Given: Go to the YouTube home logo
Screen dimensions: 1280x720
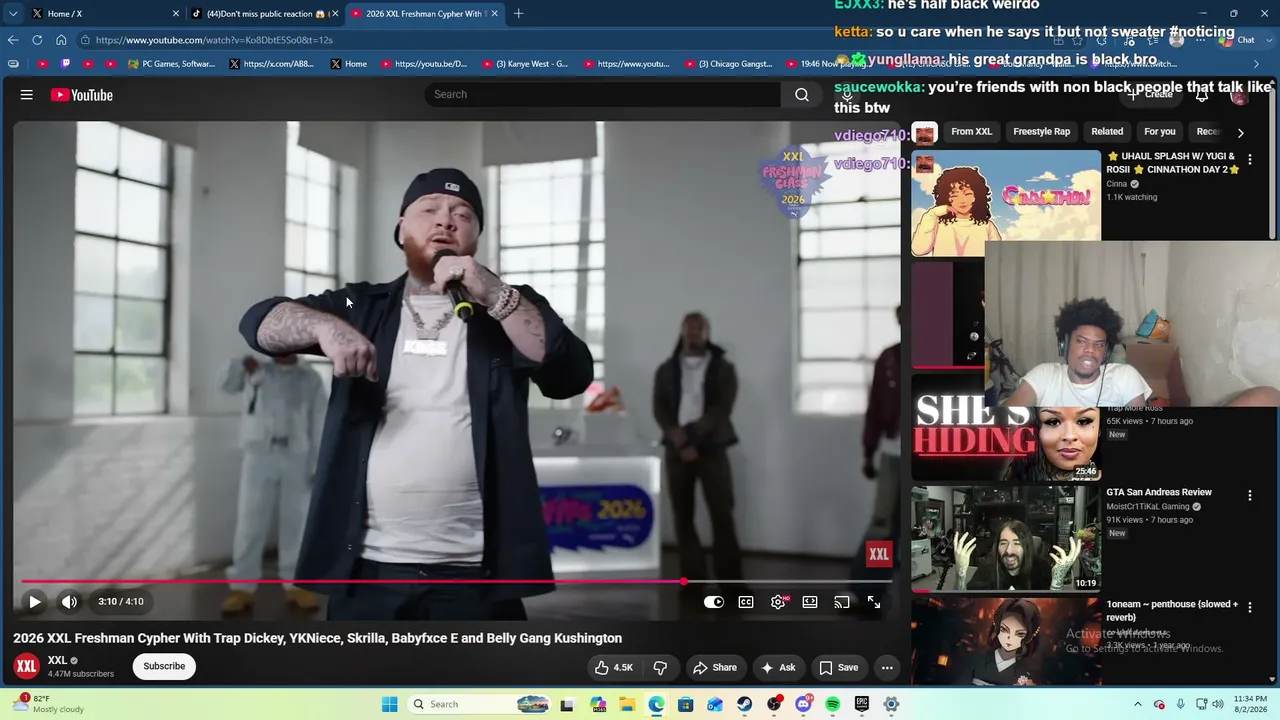Looking at the screenshot, I should click(82, 95).
